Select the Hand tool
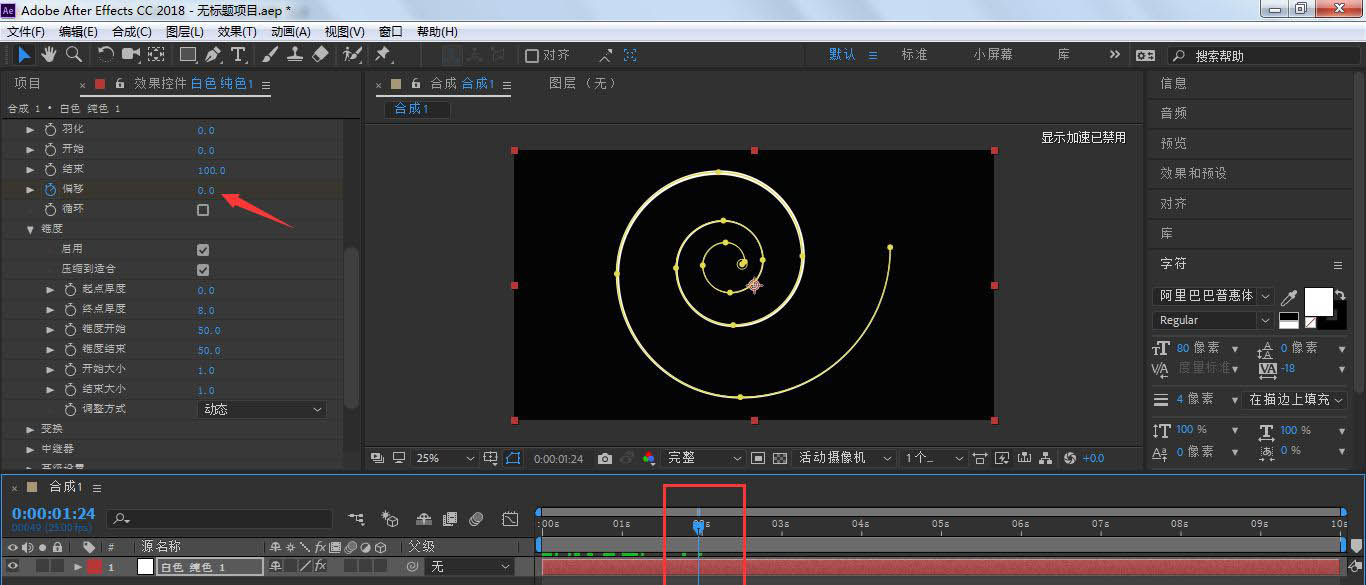1366x585 pixels. pyautogui.click(x=49, y=55)
